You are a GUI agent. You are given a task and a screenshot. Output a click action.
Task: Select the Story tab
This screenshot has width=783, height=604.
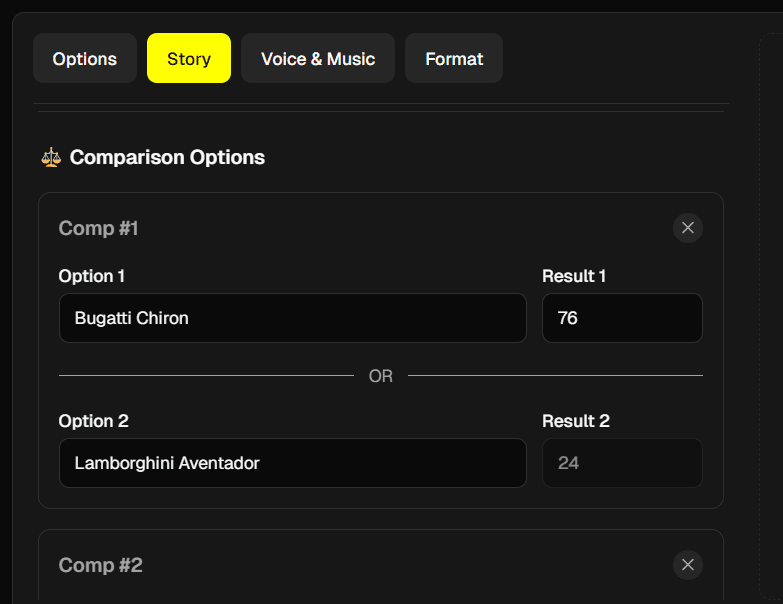pyautogui.click(x=189, y=59)
